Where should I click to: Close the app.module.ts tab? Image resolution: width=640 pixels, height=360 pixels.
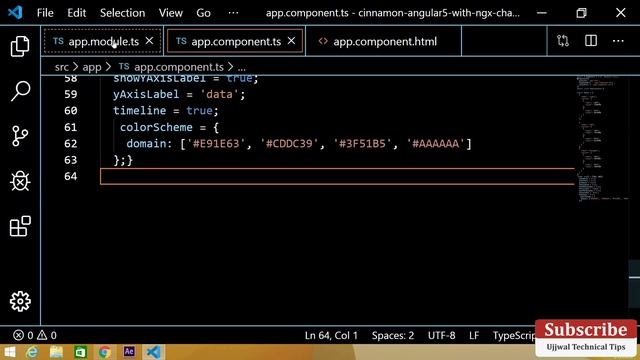(x=149, y=41)
